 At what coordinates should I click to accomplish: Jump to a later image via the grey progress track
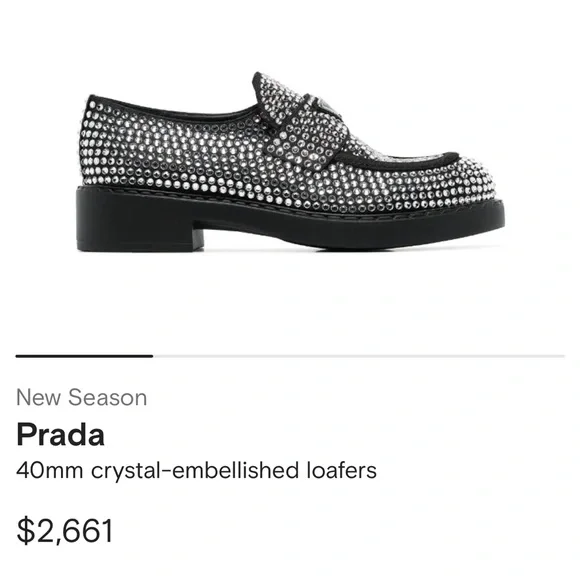point(359,356)
